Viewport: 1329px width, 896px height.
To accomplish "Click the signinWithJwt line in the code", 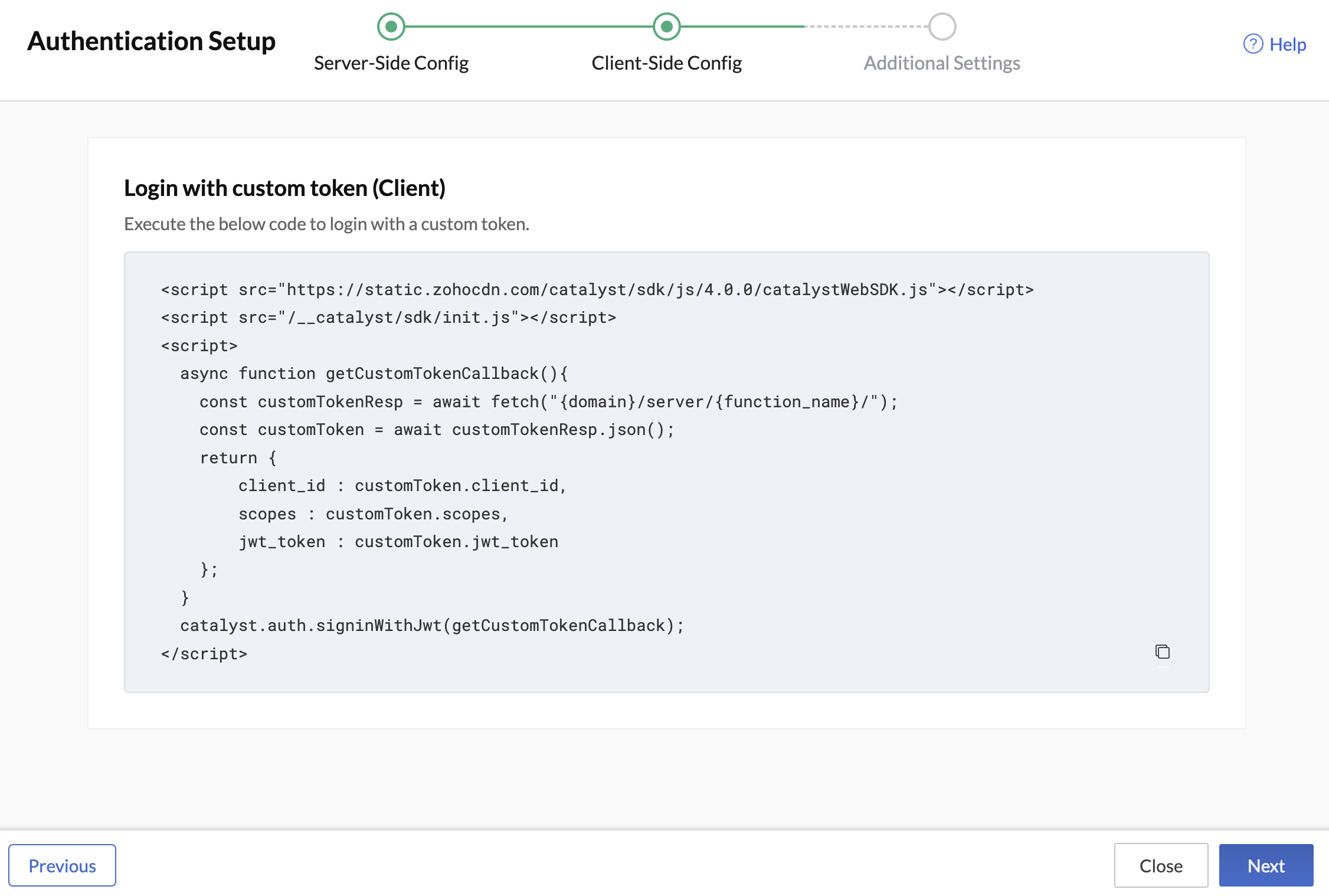I will coord(432,625).
